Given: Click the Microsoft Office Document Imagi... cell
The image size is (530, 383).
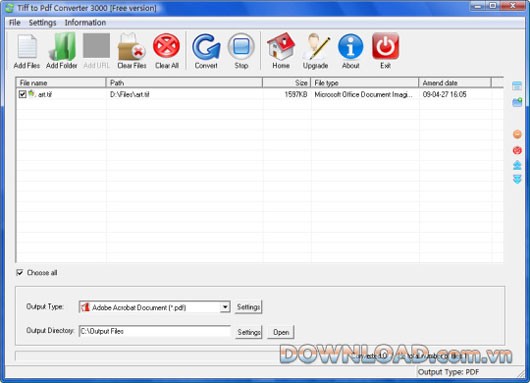Looking at the screenshot, I should coord(363,94).
